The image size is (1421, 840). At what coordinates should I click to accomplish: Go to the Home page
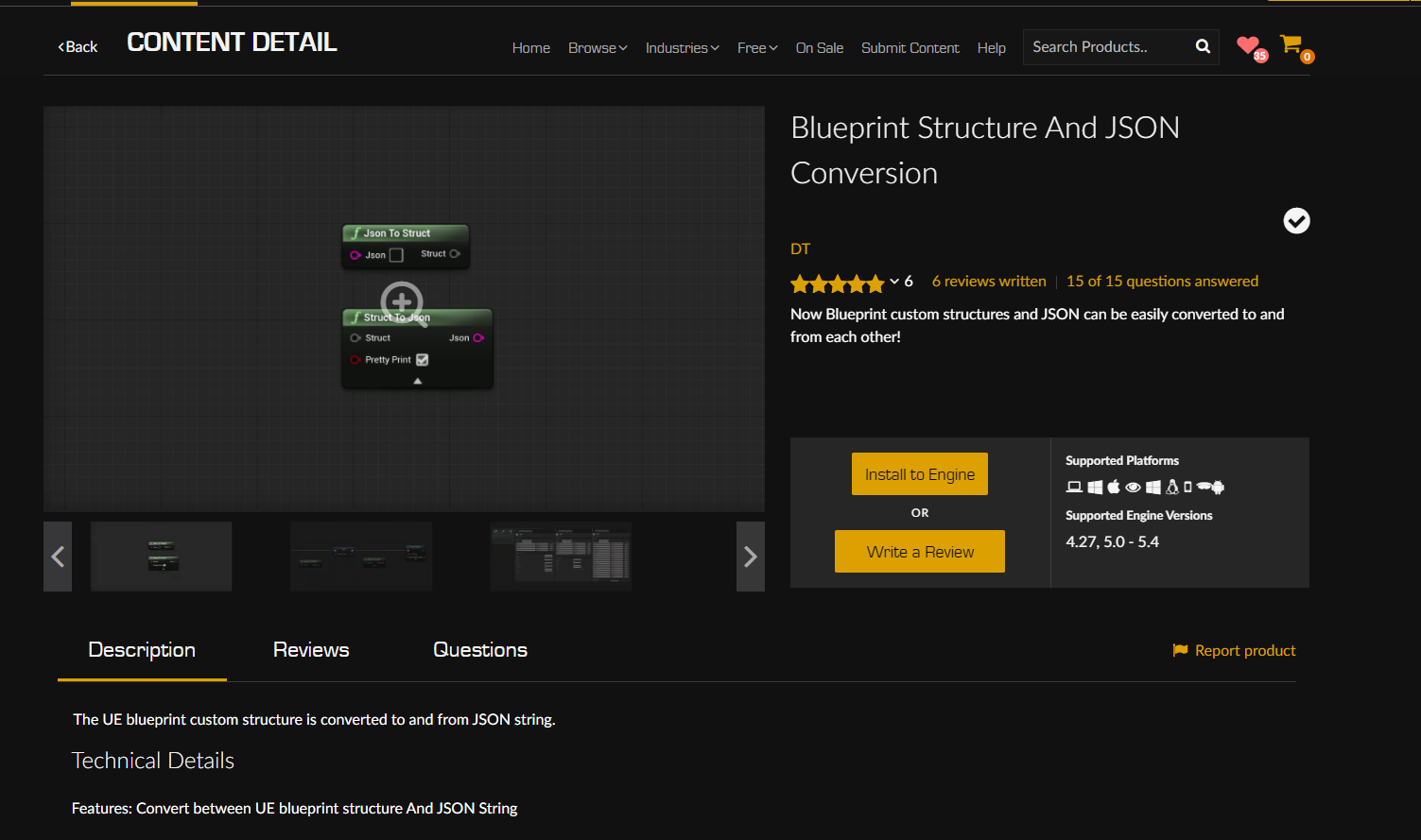[x=531, y=48]
